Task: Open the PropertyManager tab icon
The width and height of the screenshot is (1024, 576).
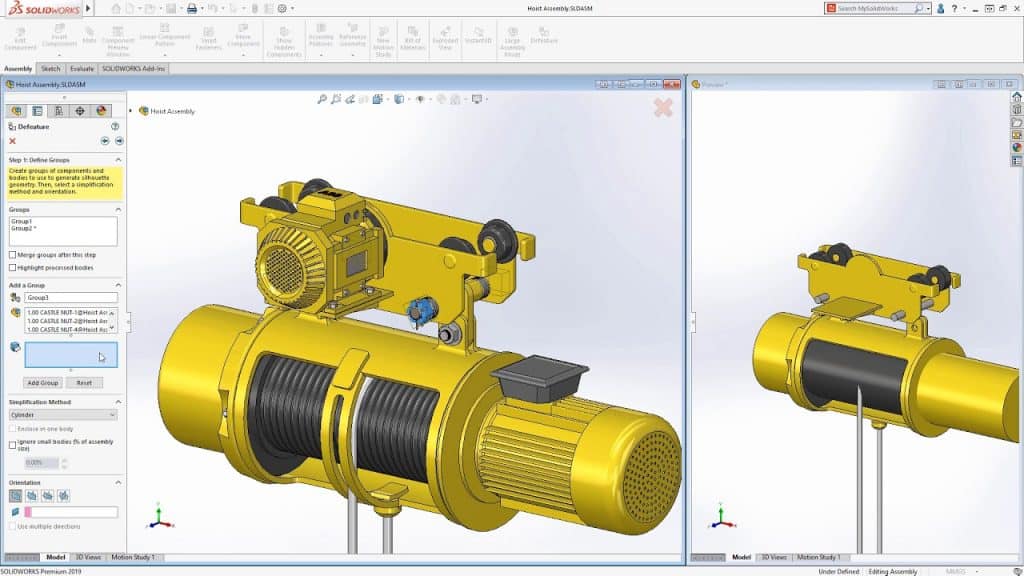Action: (x=37, y=111)
